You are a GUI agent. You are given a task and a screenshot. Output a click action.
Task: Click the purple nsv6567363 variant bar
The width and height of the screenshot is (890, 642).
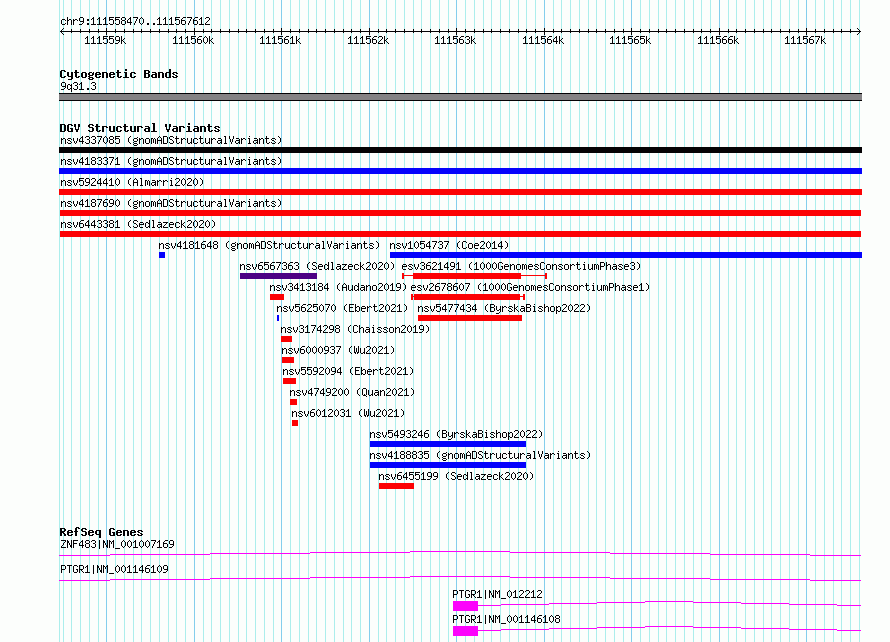tap(278, 276)
